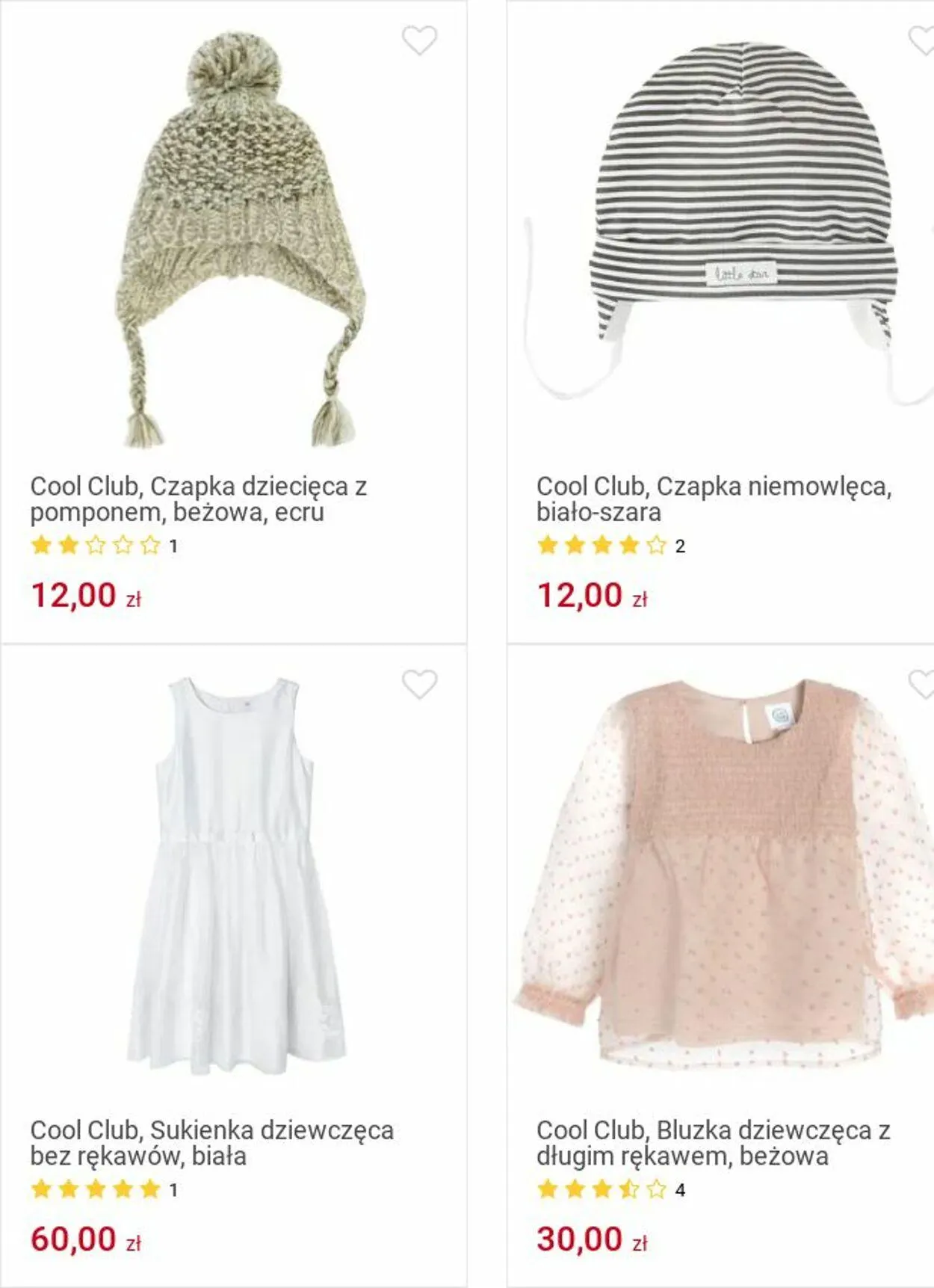Click the star rating of beige blouse
The height and width of the screenshot is (1288, 934).
[x=601, y=1189]
